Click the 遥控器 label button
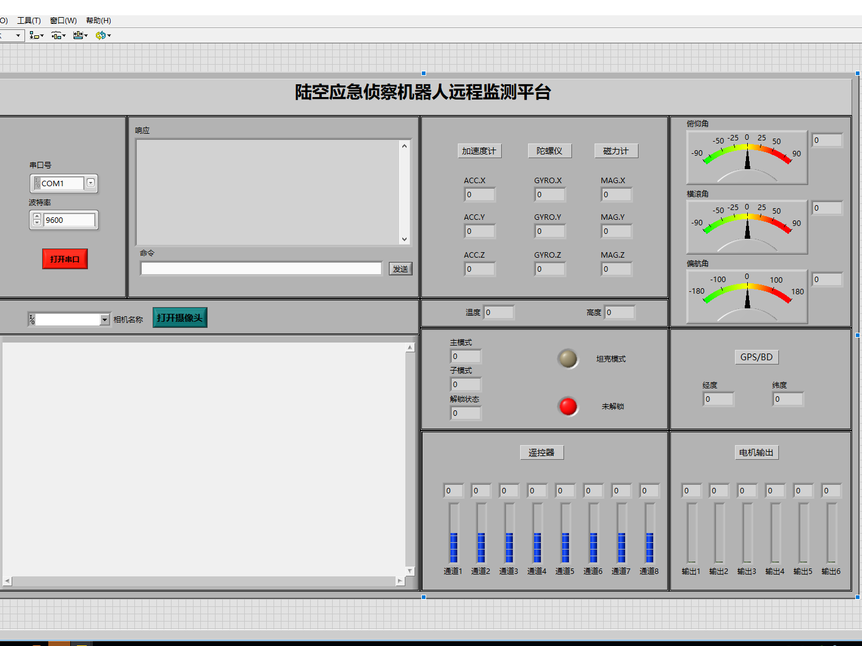 pyautogui.click(x=541, y=452)
